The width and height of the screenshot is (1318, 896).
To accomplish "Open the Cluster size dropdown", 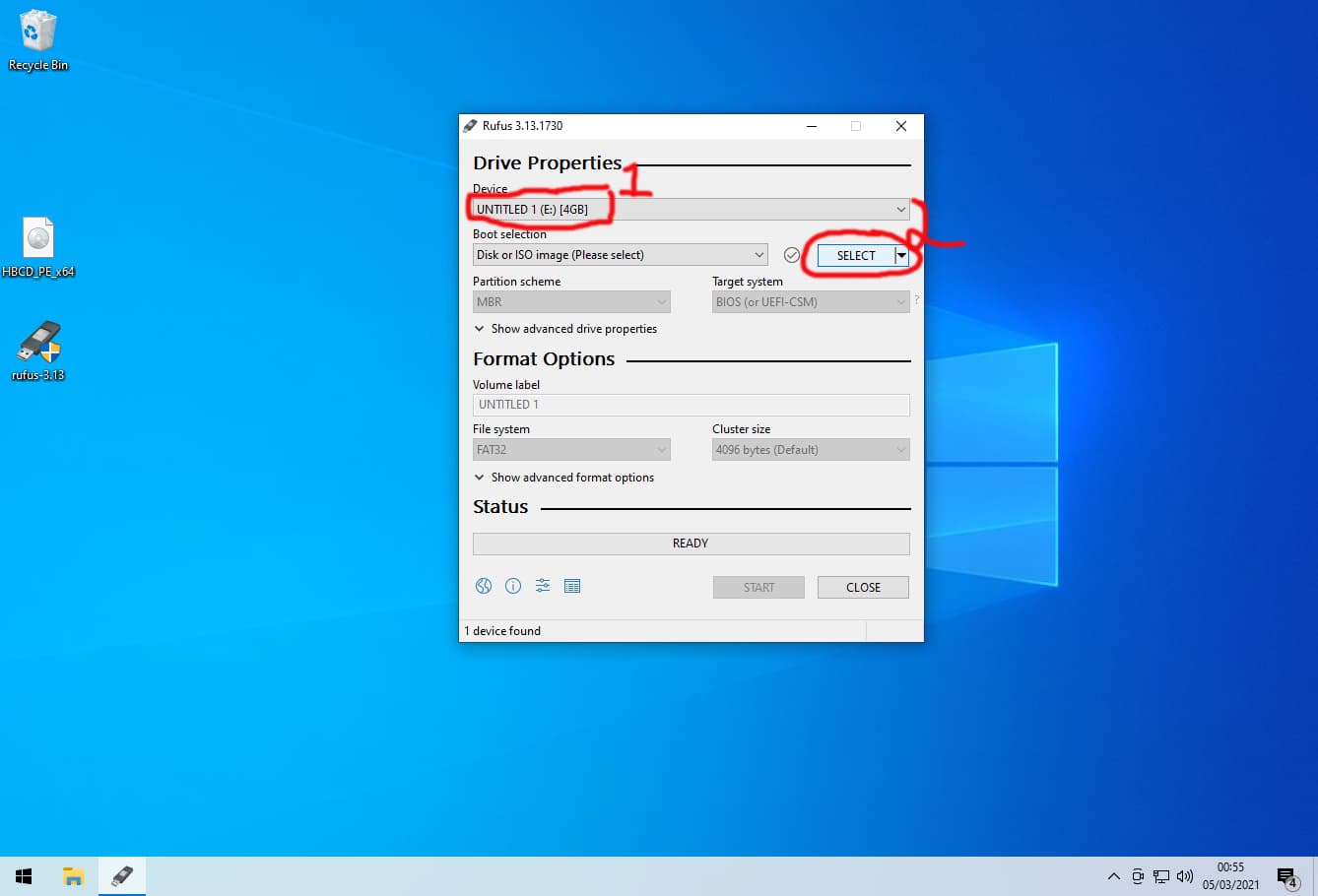I will (811, 450).
